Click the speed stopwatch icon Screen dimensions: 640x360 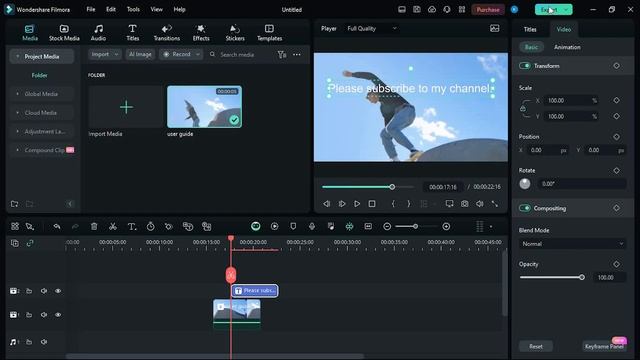(151, 226)
